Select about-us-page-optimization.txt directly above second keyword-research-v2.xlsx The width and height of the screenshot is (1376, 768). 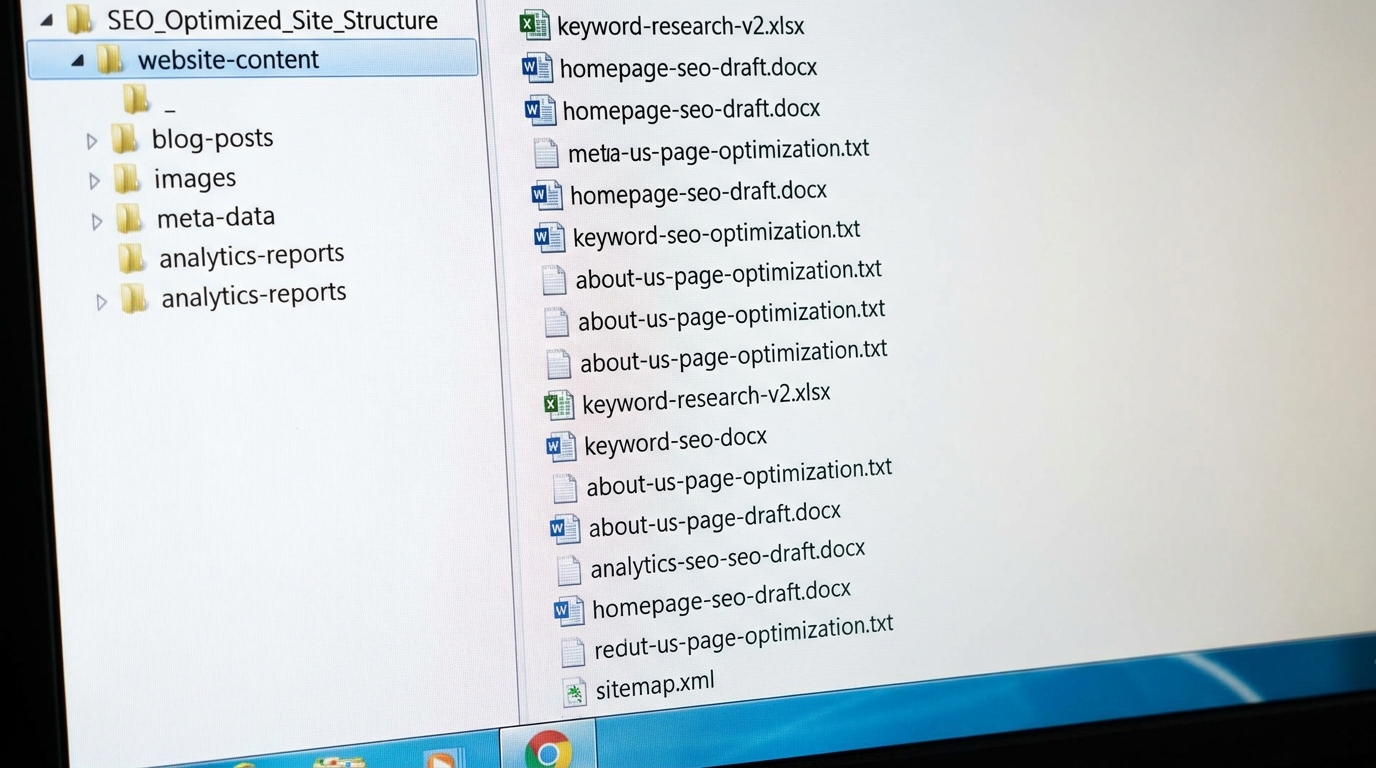coord(733,356)
